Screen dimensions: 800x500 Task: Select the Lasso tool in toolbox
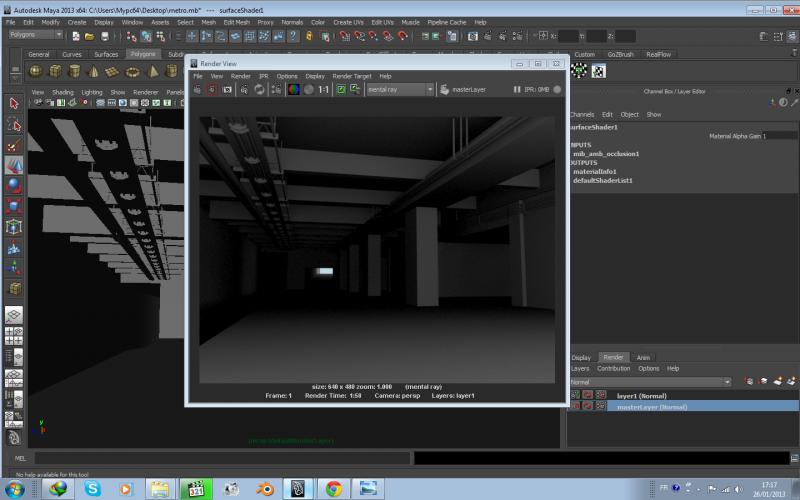pos(14,125)
